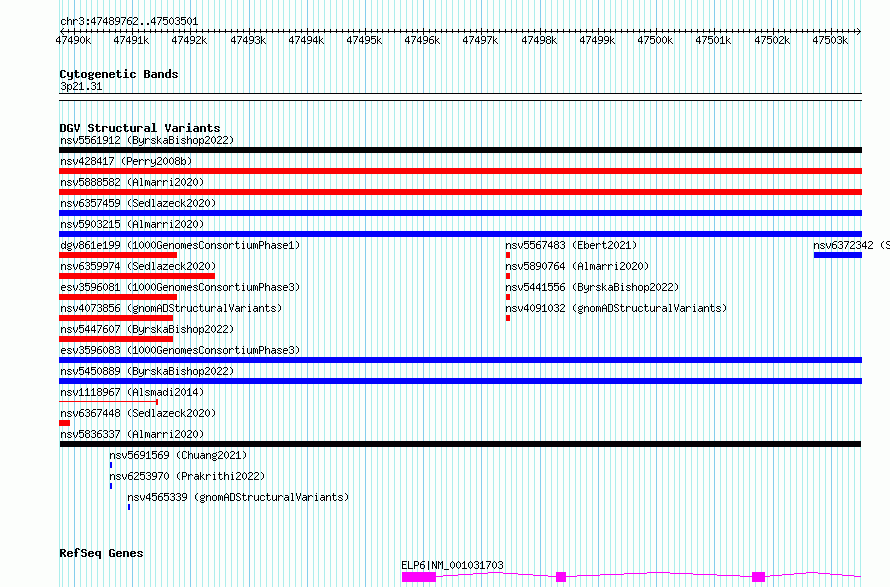Click nsv5691569 (Chuang2021) label

pos(178,455)
